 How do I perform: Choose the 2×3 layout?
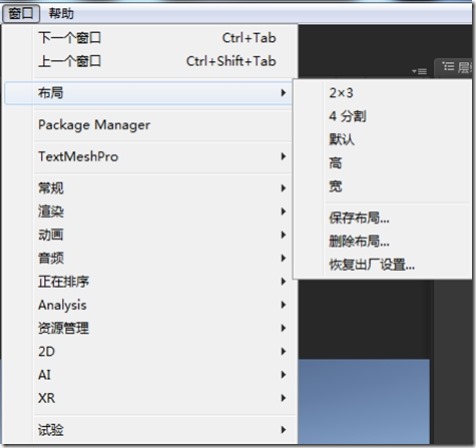click(x=383, y=93)
